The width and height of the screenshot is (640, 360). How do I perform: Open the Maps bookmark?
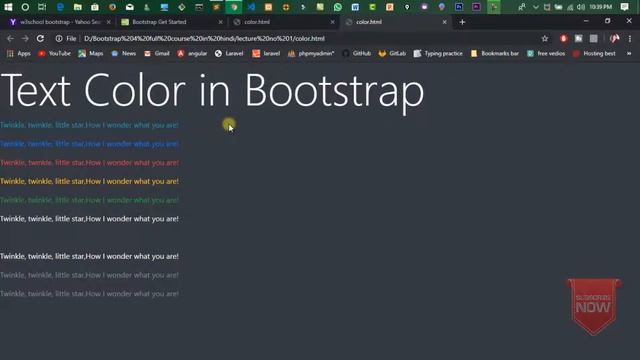pos(91,53)
